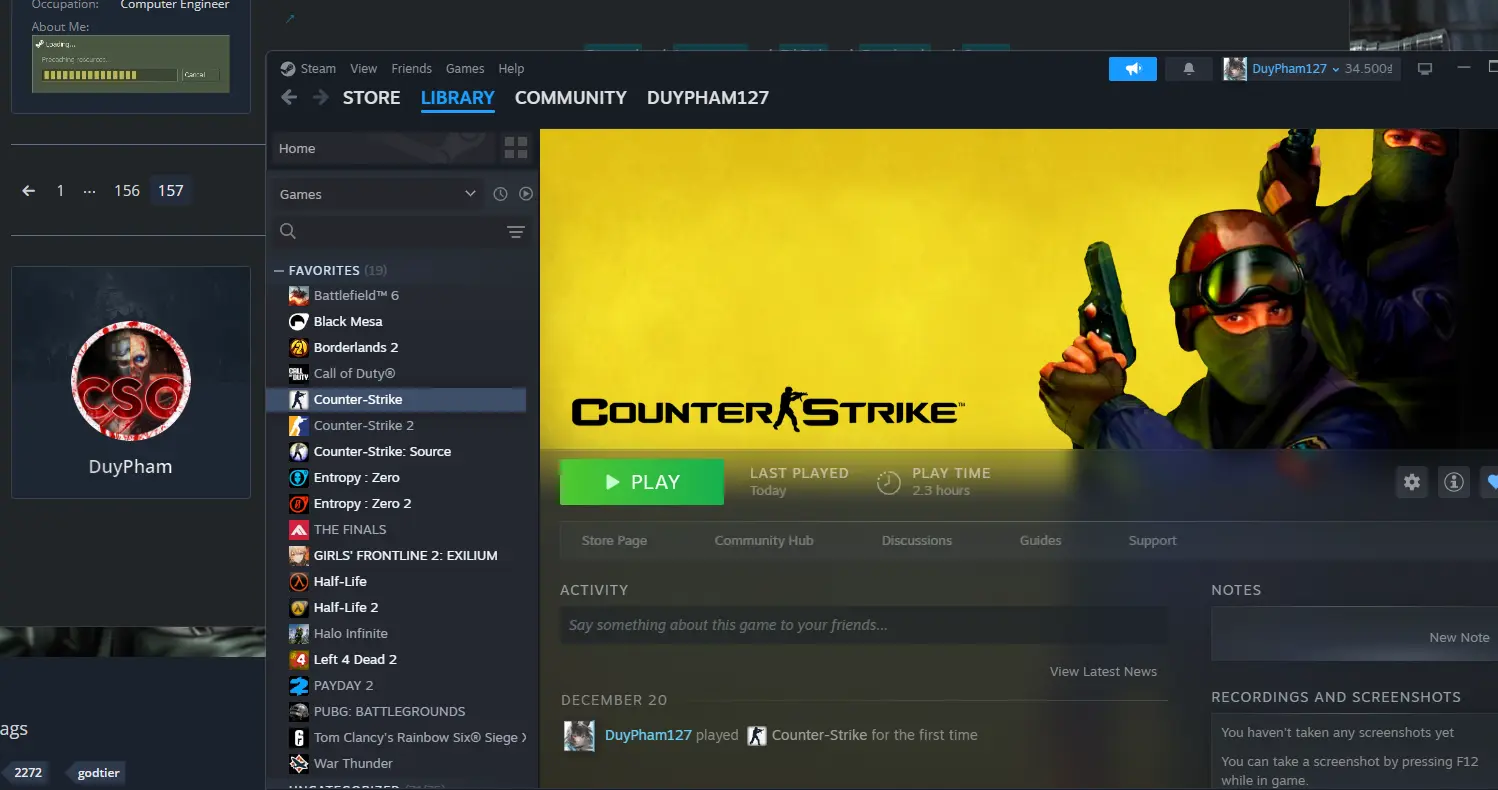
Task: Click the Borderlands 2 game icon
Action: [299, 347]
